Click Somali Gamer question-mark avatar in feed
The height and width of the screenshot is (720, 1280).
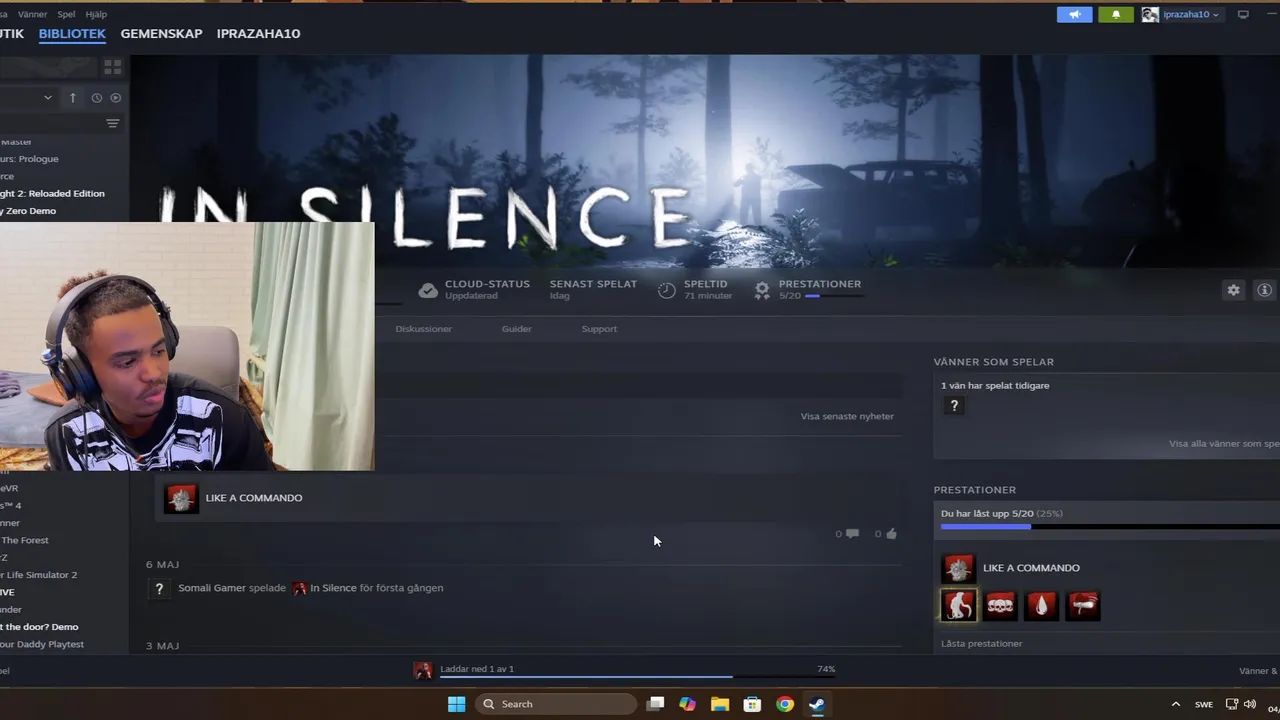coord(158,589)
